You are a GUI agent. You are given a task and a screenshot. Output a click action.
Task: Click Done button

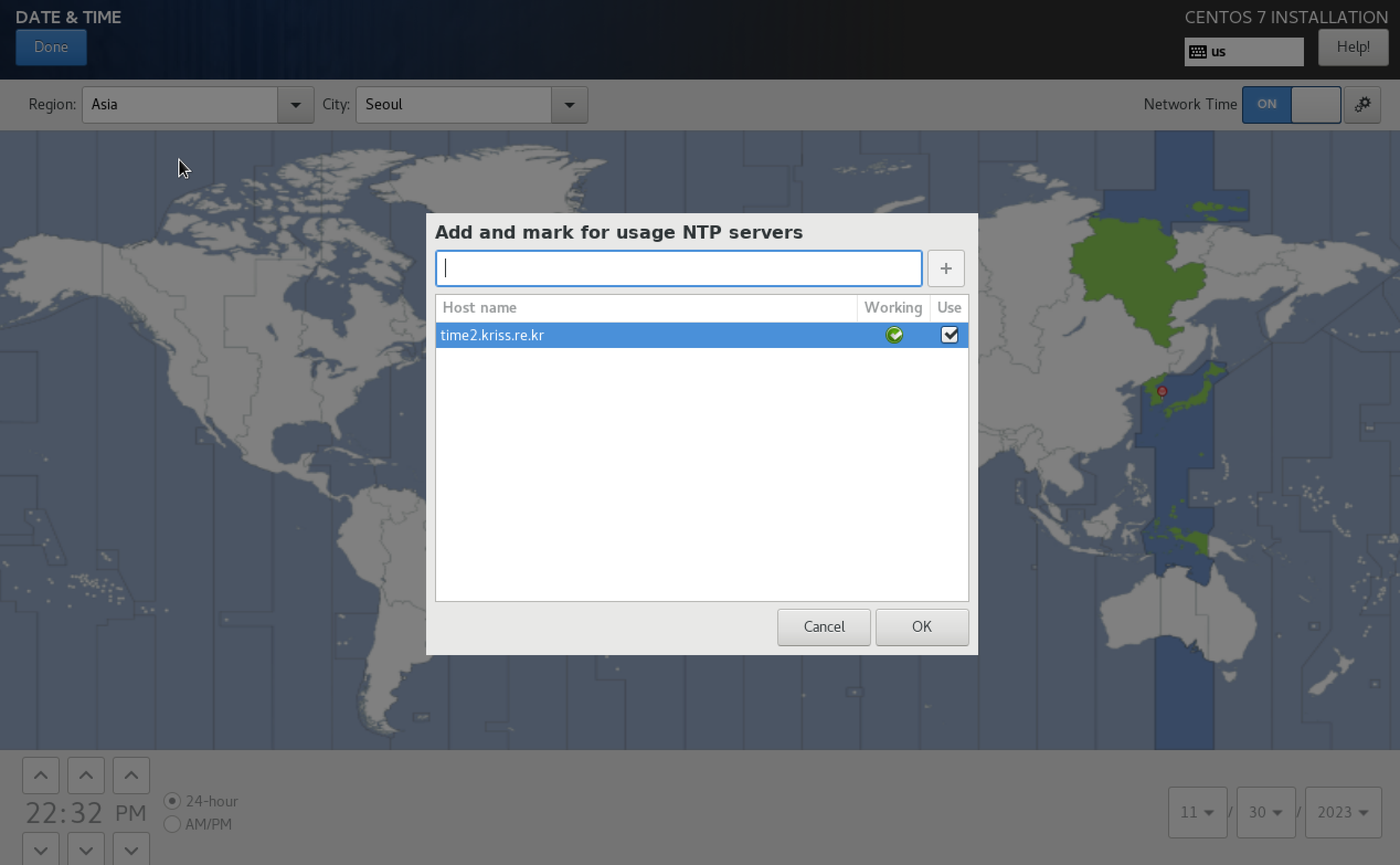click(51, 48)
